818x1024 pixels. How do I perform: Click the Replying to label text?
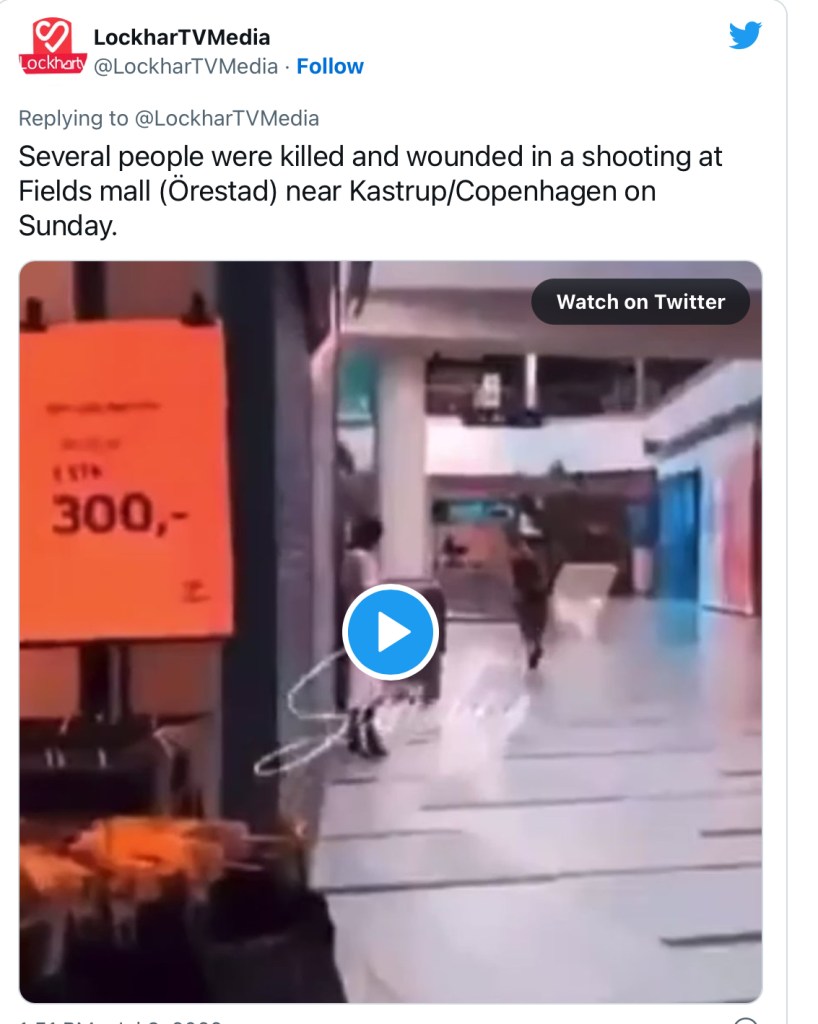click(73, 118)
